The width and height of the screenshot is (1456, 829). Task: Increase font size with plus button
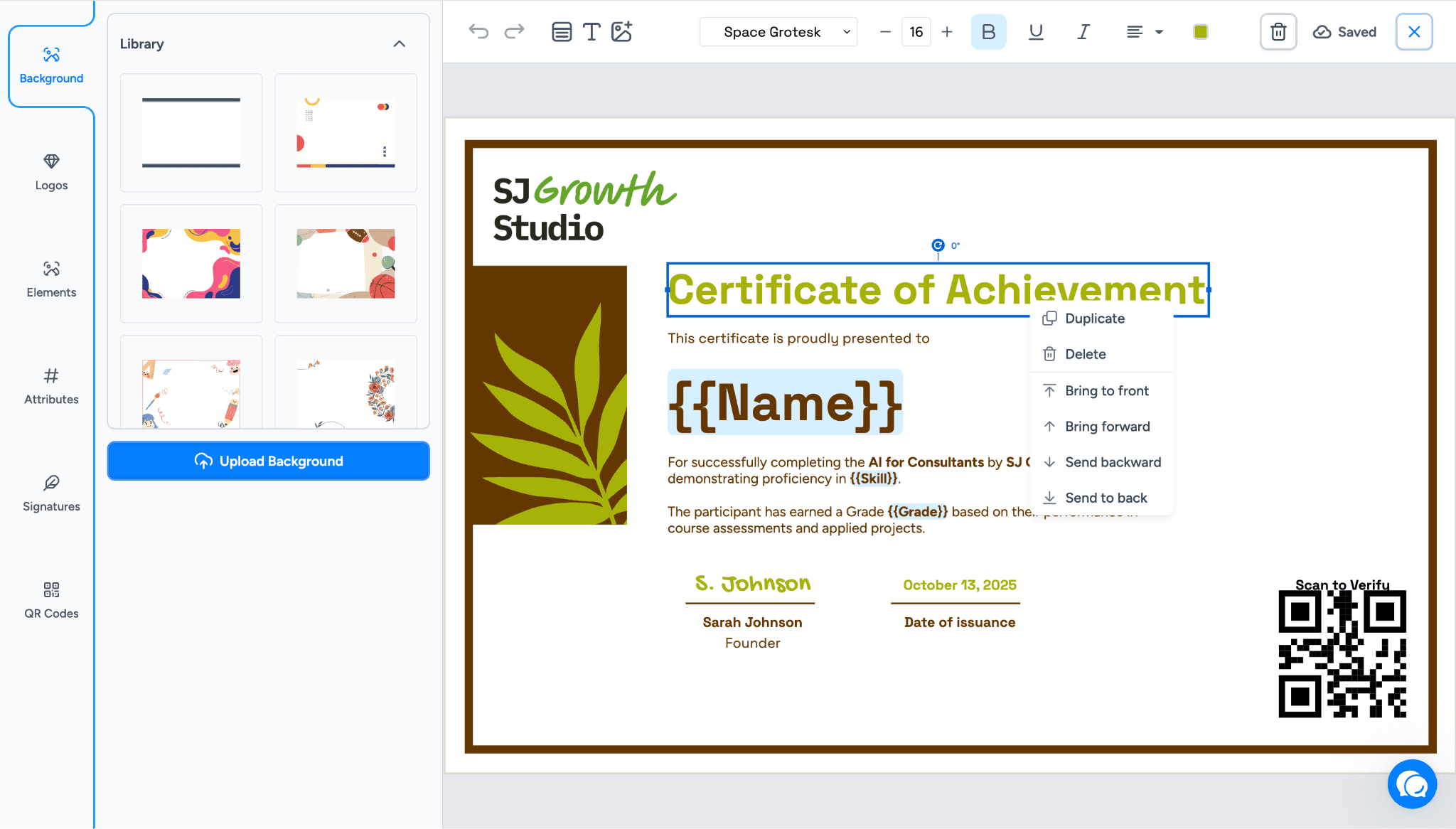[947, 32]
